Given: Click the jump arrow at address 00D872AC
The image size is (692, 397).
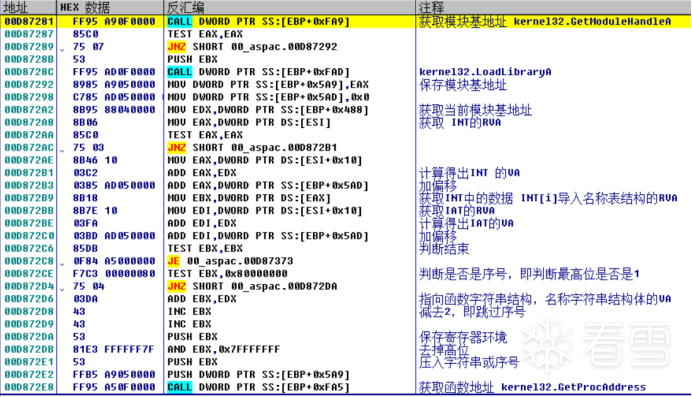Looking at the screenshot, I should point(62,150).
